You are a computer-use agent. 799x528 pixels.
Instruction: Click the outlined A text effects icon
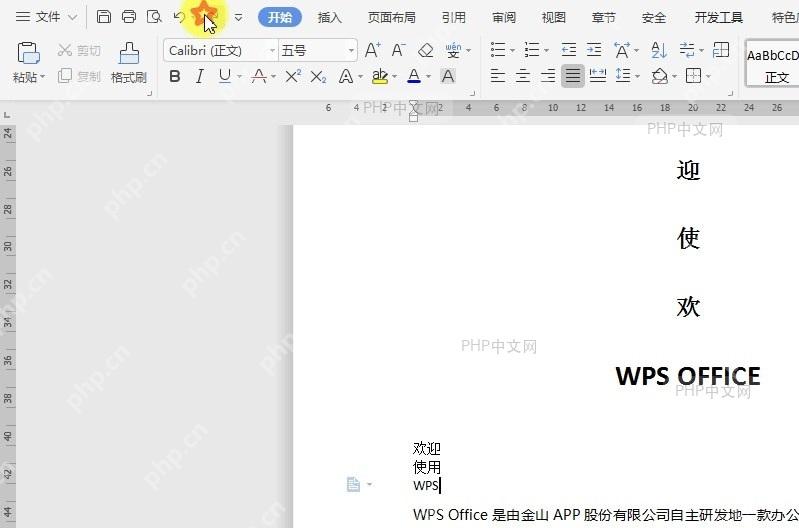pos(346,76)
